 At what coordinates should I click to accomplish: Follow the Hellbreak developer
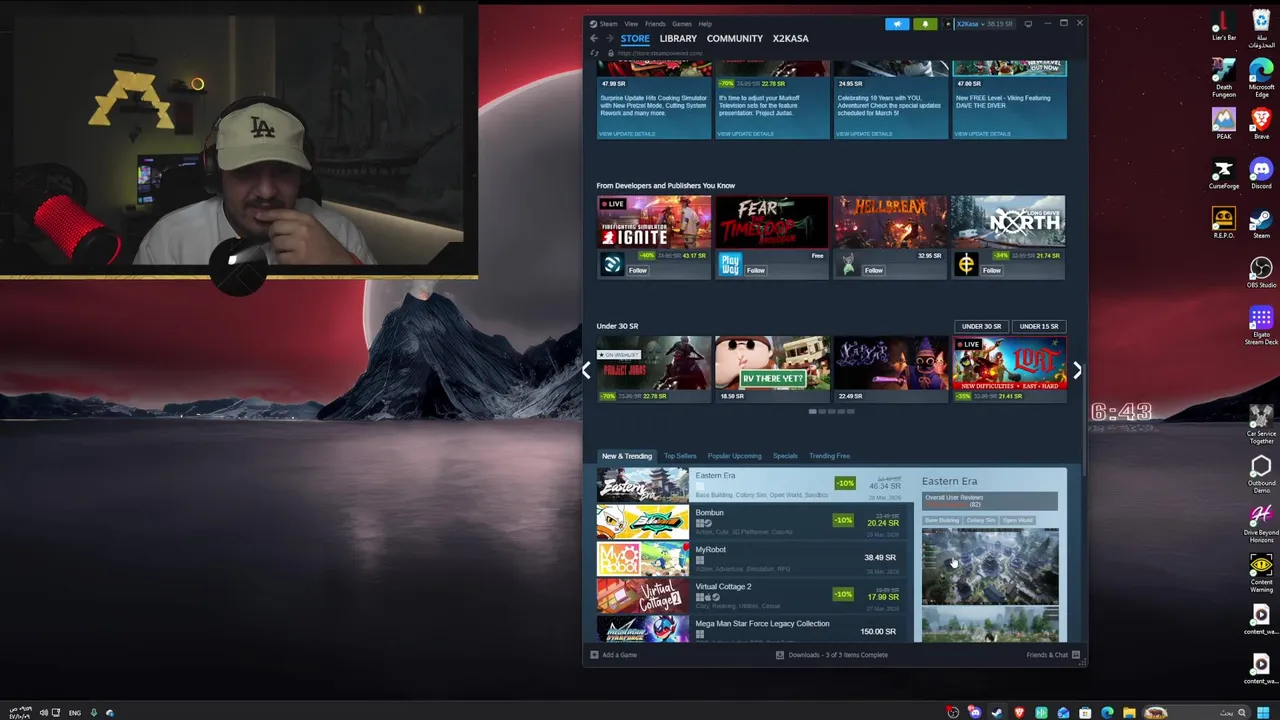[x=874, y=270]
